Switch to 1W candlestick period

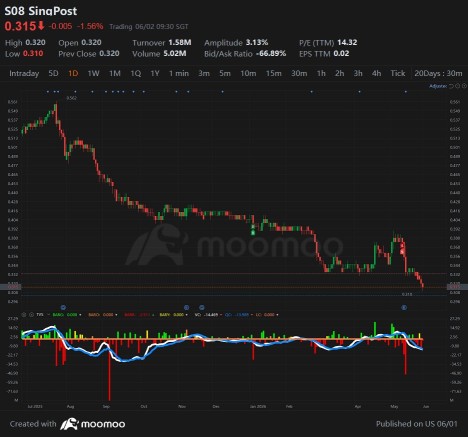pos(93,73)
